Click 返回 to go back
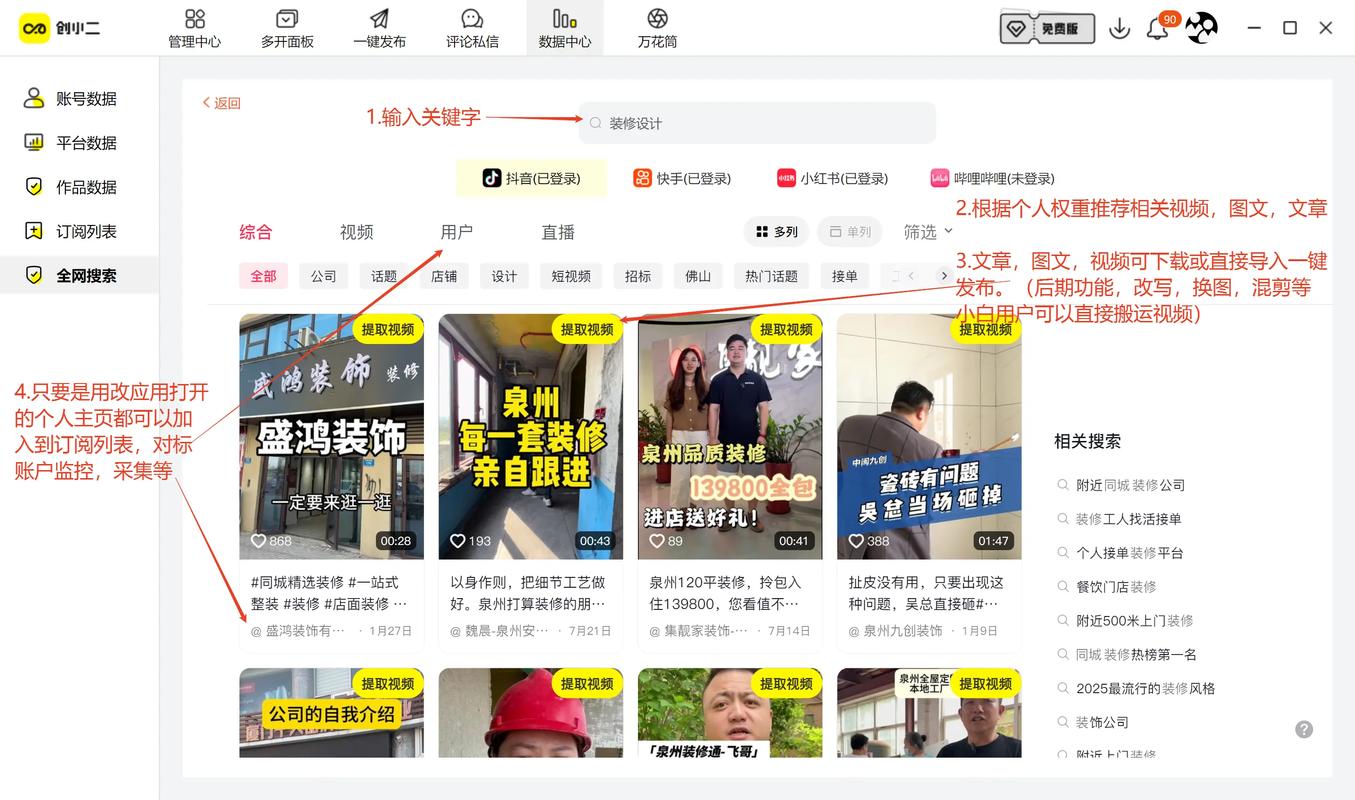Screen dimensions: 1355x800 tap(222, 103)
